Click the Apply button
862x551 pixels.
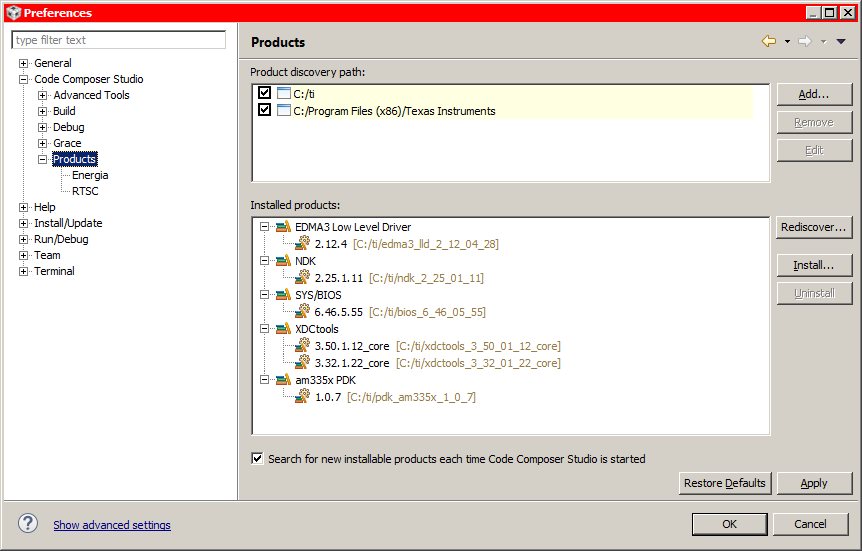814,483
